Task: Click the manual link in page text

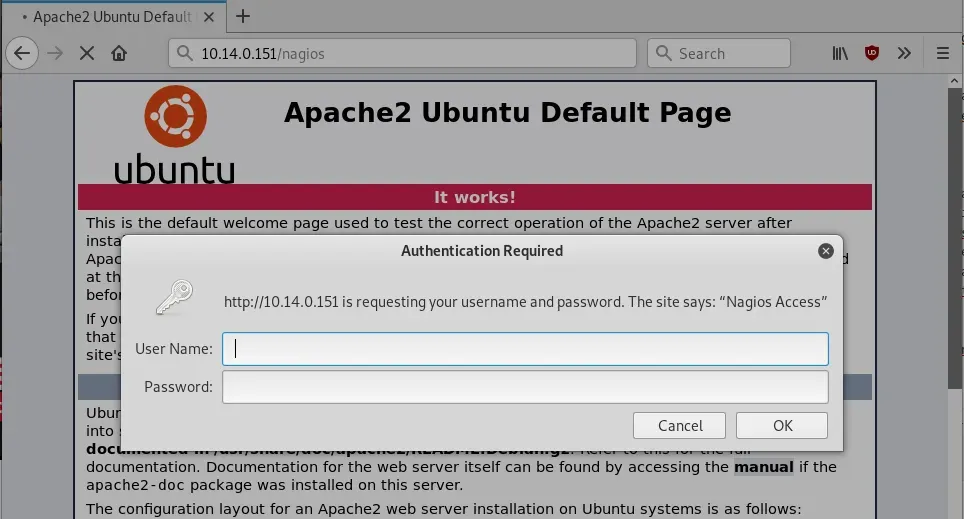Action: pyautogui.click(x=763, y=467)
